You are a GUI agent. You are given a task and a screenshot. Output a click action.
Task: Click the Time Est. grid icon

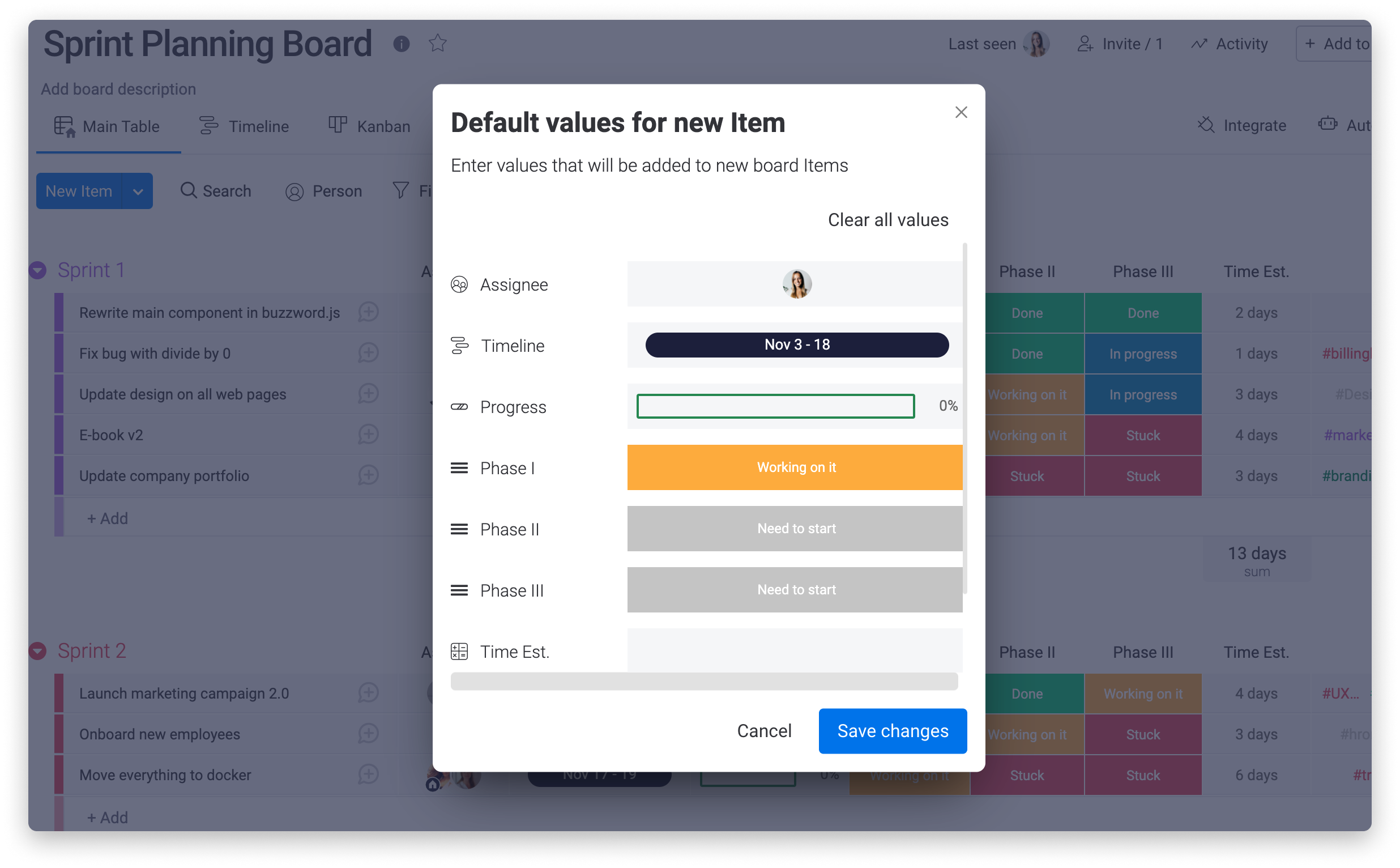(458, 651)
